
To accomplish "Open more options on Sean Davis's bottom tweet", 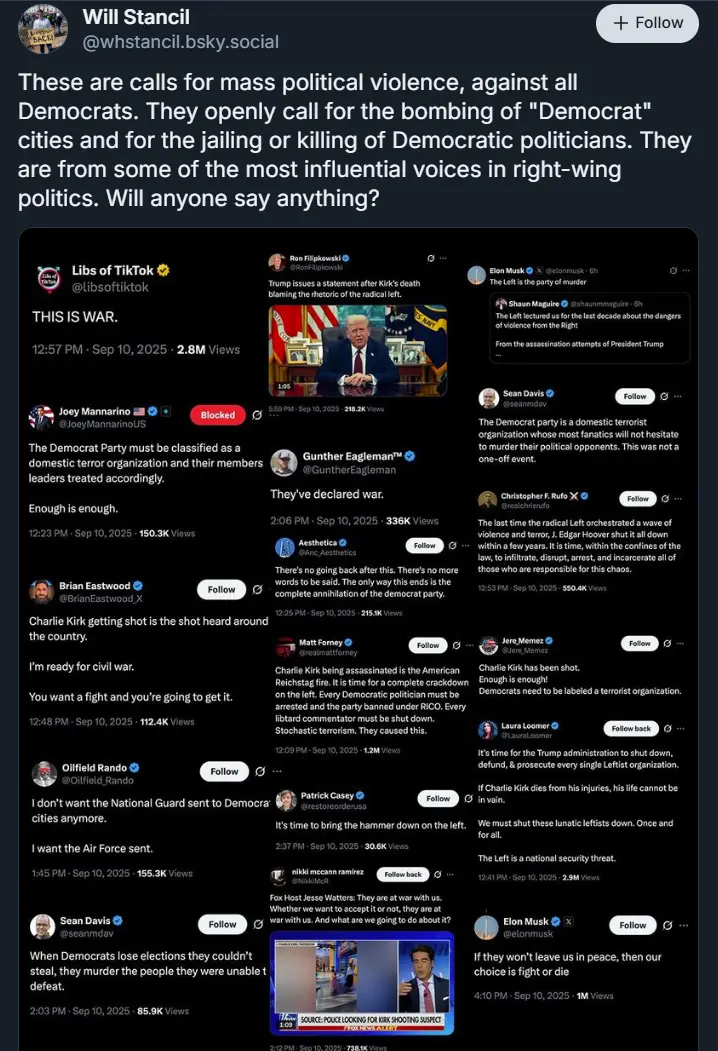I will click(x=277, y=925).
